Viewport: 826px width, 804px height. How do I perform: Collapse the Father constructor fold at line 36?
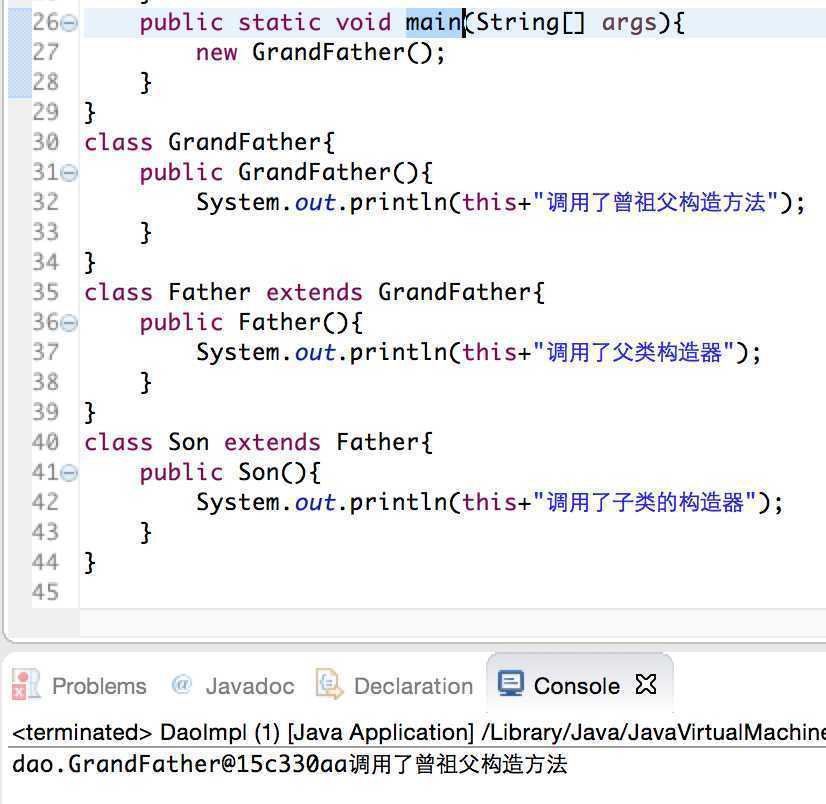pos(70,322)
